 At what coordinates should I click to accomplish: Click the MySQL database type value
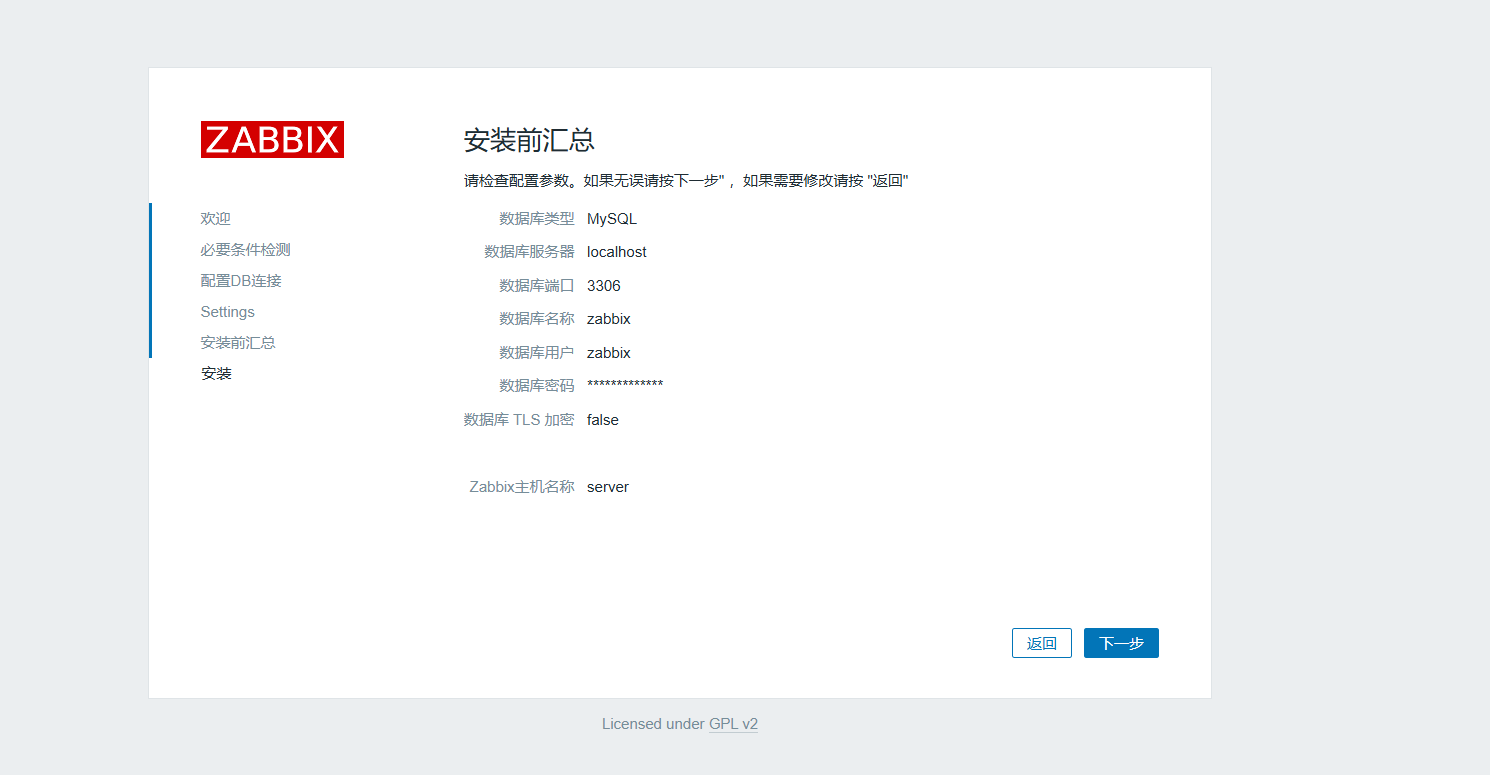coord(611,219)
